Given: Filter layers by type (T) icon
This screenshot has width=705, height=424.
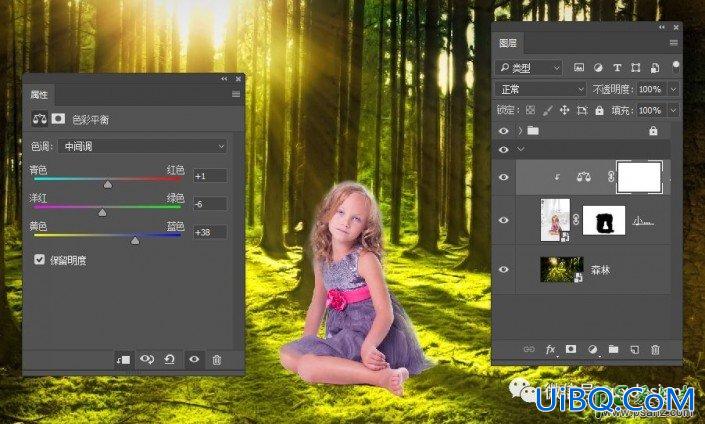Looking at the screenshot, I should (617, 68).
